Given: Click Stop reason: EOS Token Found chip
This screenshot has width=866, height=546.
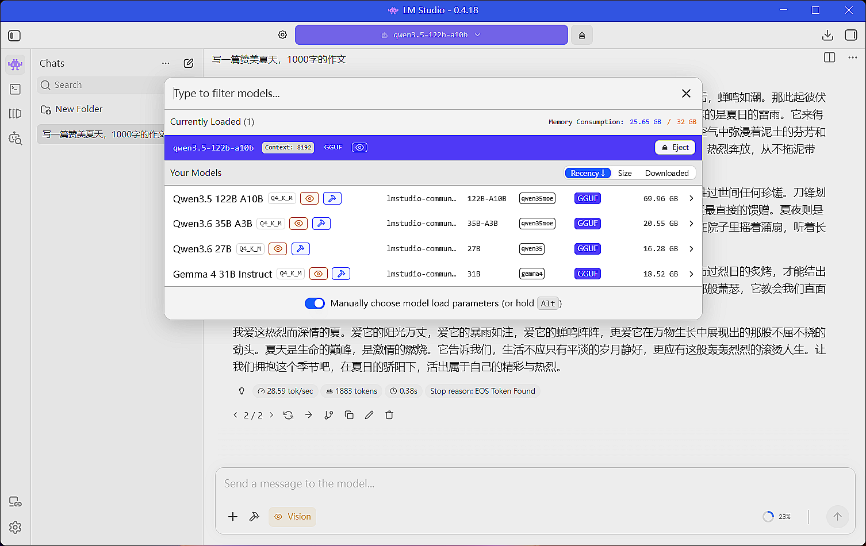Looking at the screenshot, I should tap(483, 391).
